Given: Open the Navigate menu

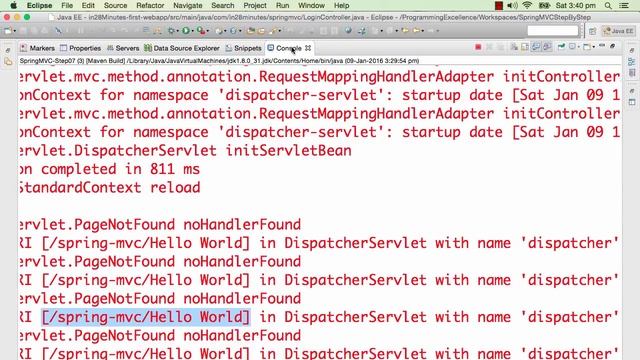Looking at the screenshot, I should [188, 5].
